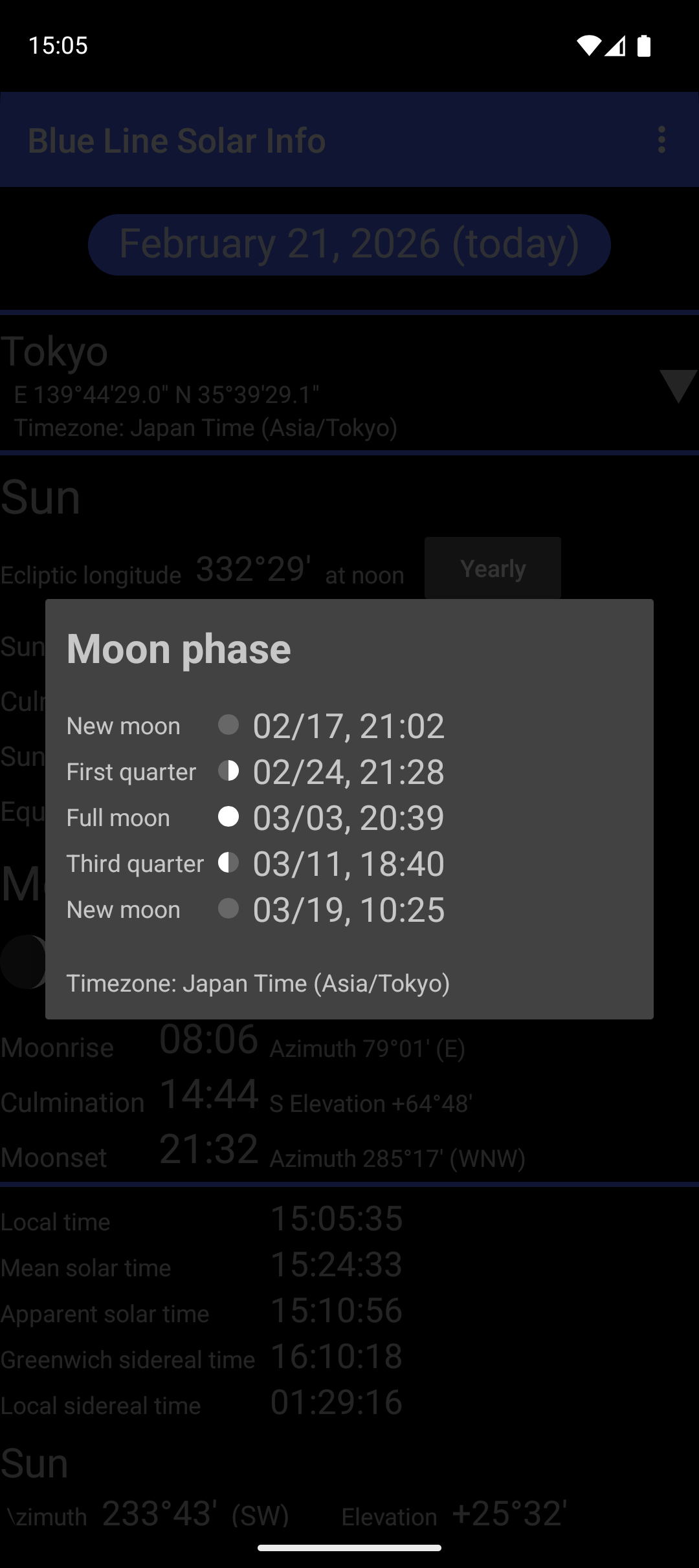699x1568 pixels.
Task: Tap the battery status icon
Action: [x=644, y=45]
